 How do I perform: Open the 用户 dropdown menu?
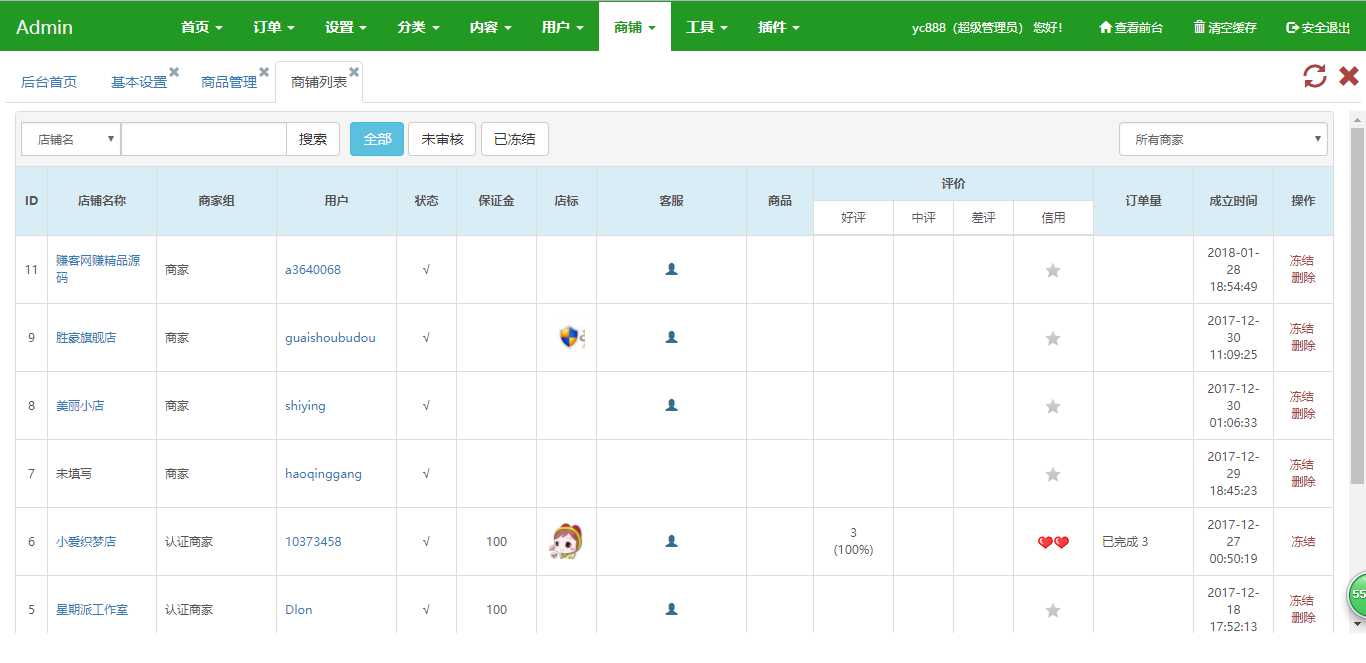click(563, 27)
